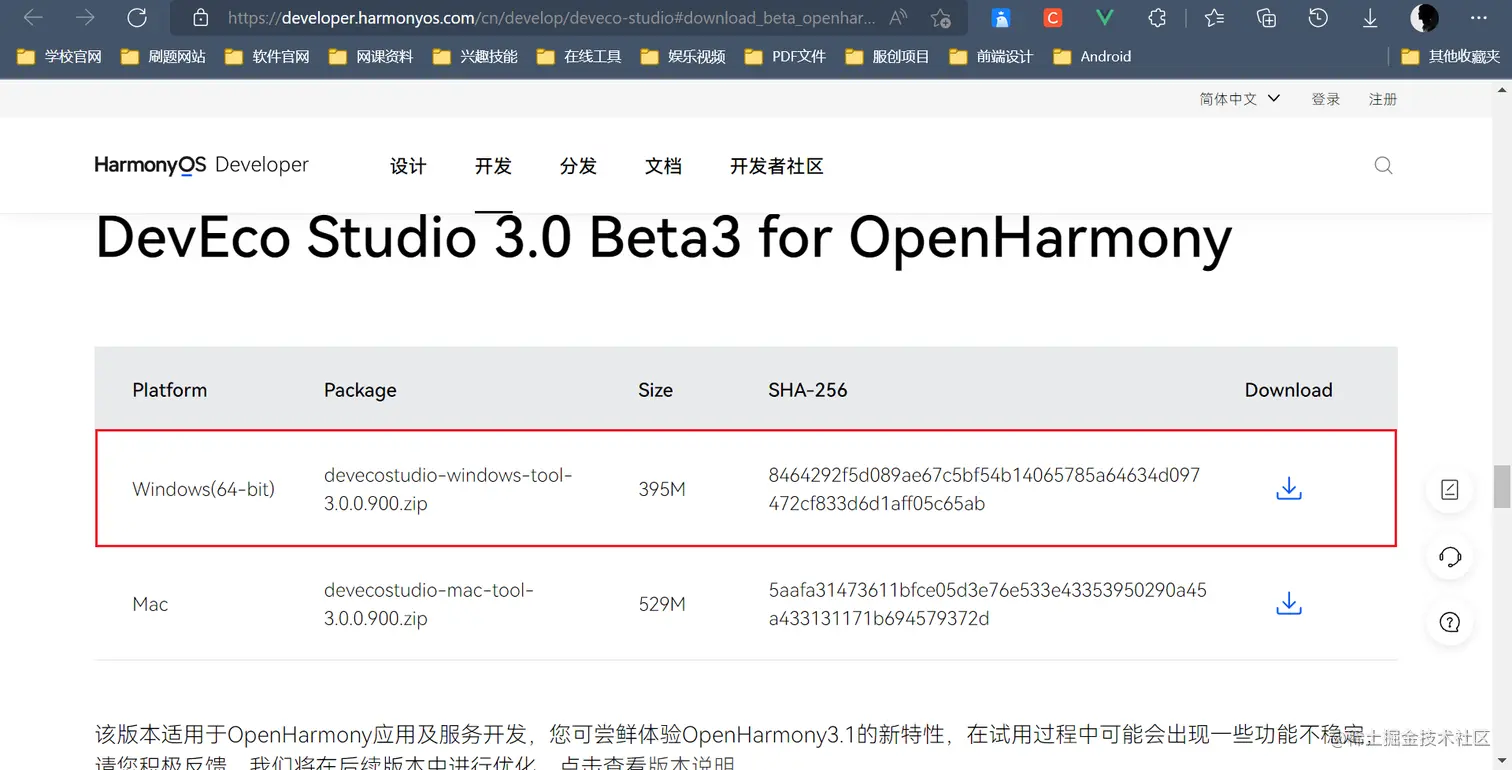1512x770 pixels.
Task: Click the feedback note floating icon
Action: (1450, 489)
